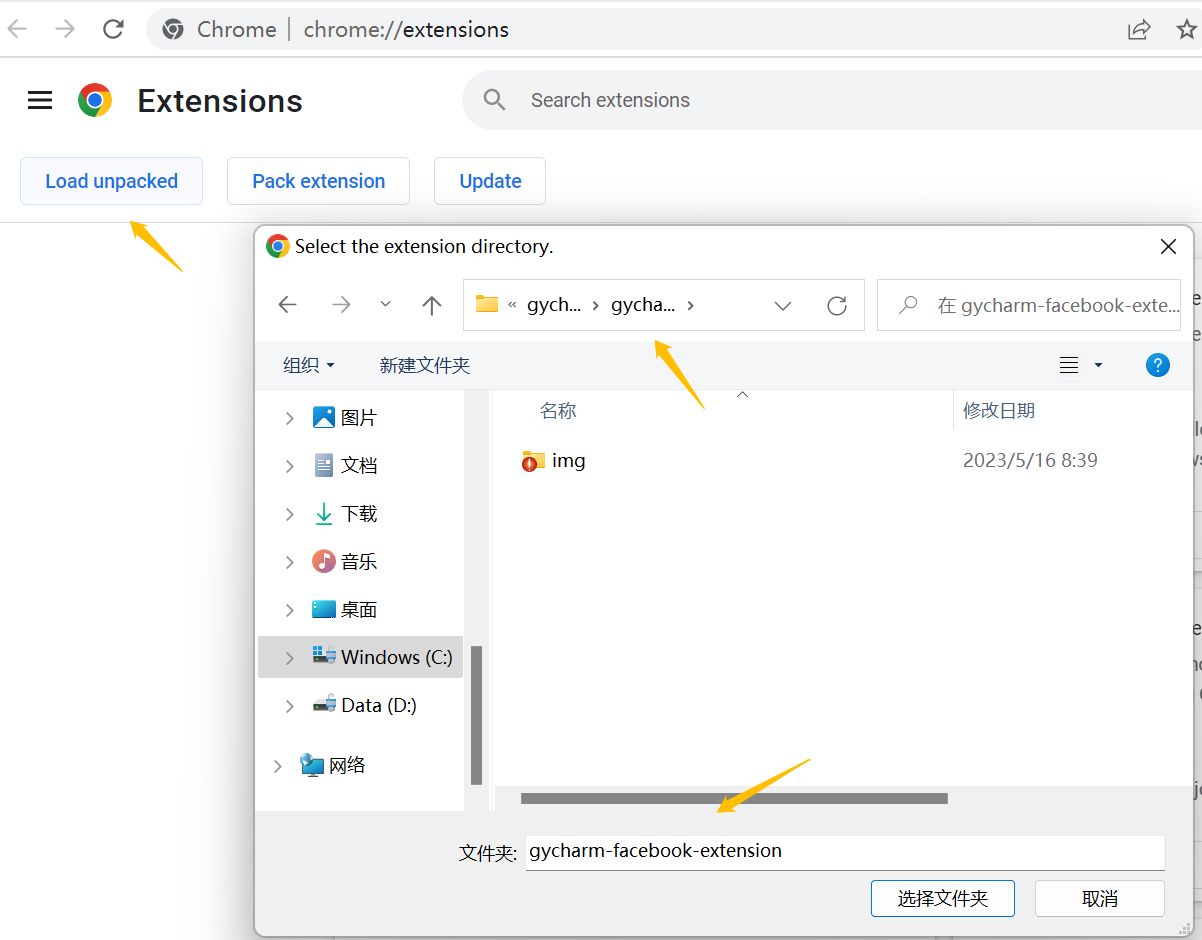Image resolution: width=1202 pixels, height=940 pixels.
Task: Click the blue help icon
Action: 1158,365
